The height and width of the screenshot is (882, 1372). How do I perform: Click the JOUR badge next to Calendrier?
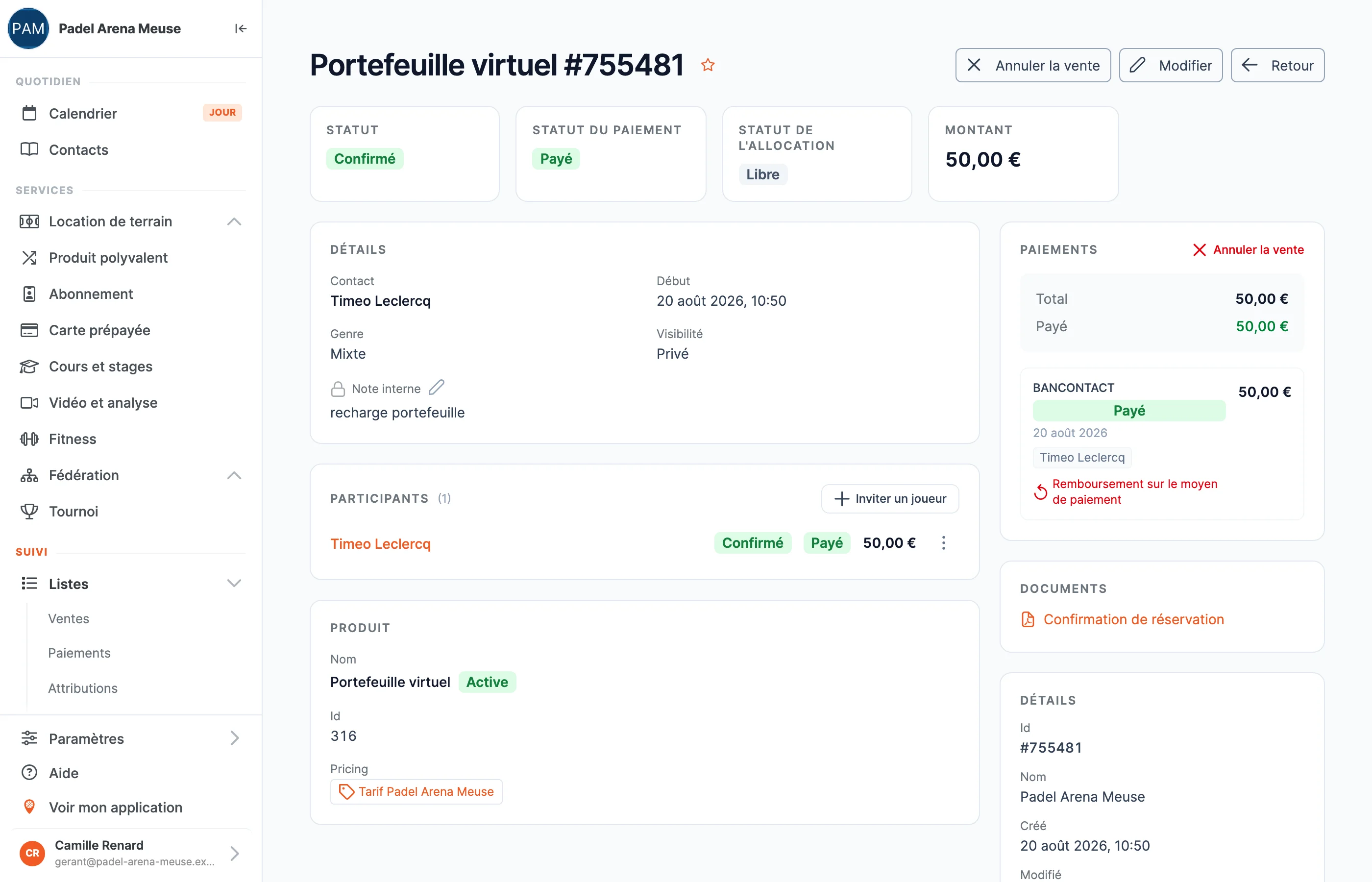tap(222, 112)
